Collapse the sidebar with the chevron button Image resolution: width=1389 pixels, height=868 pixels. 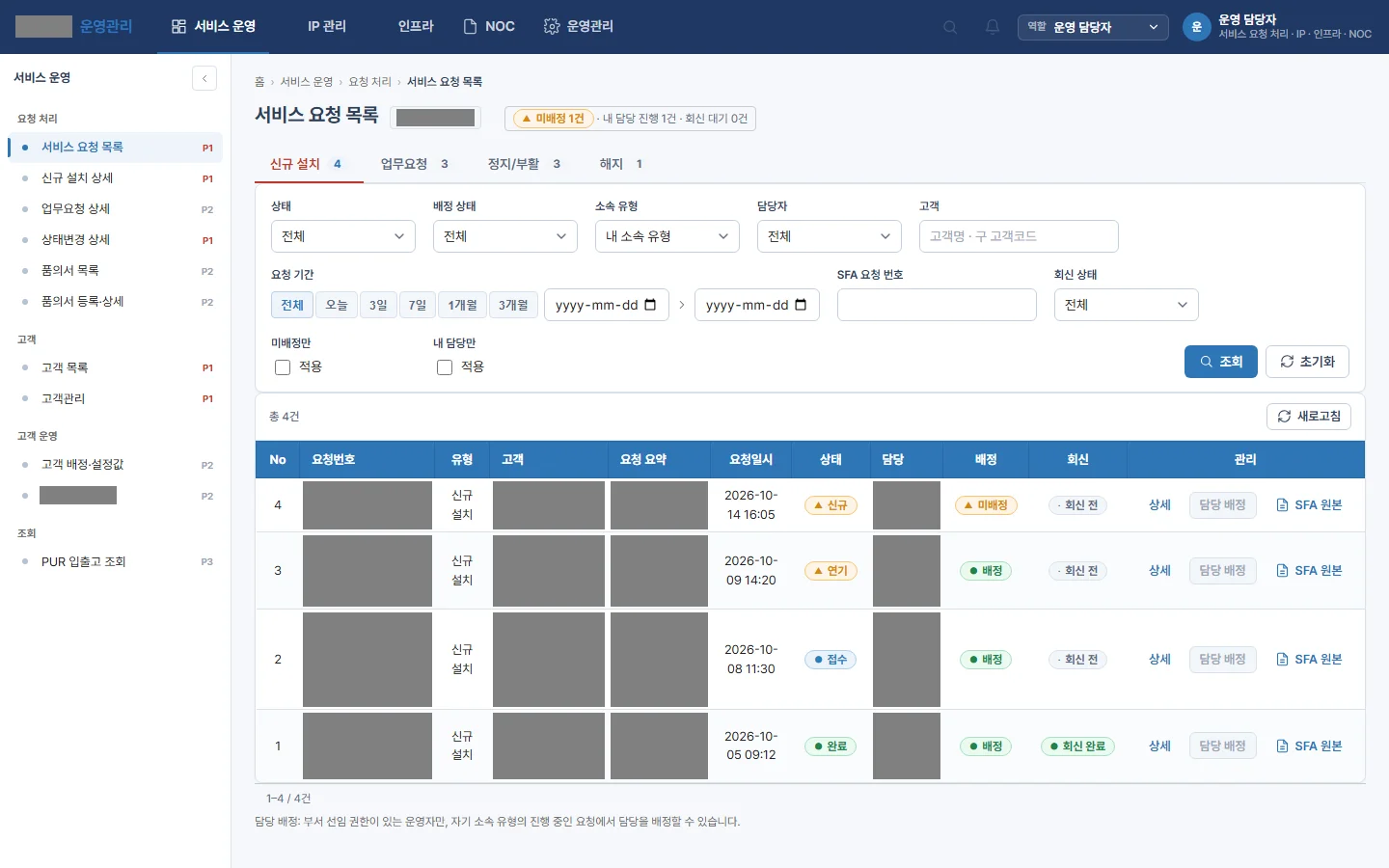(x=204, y=78)
